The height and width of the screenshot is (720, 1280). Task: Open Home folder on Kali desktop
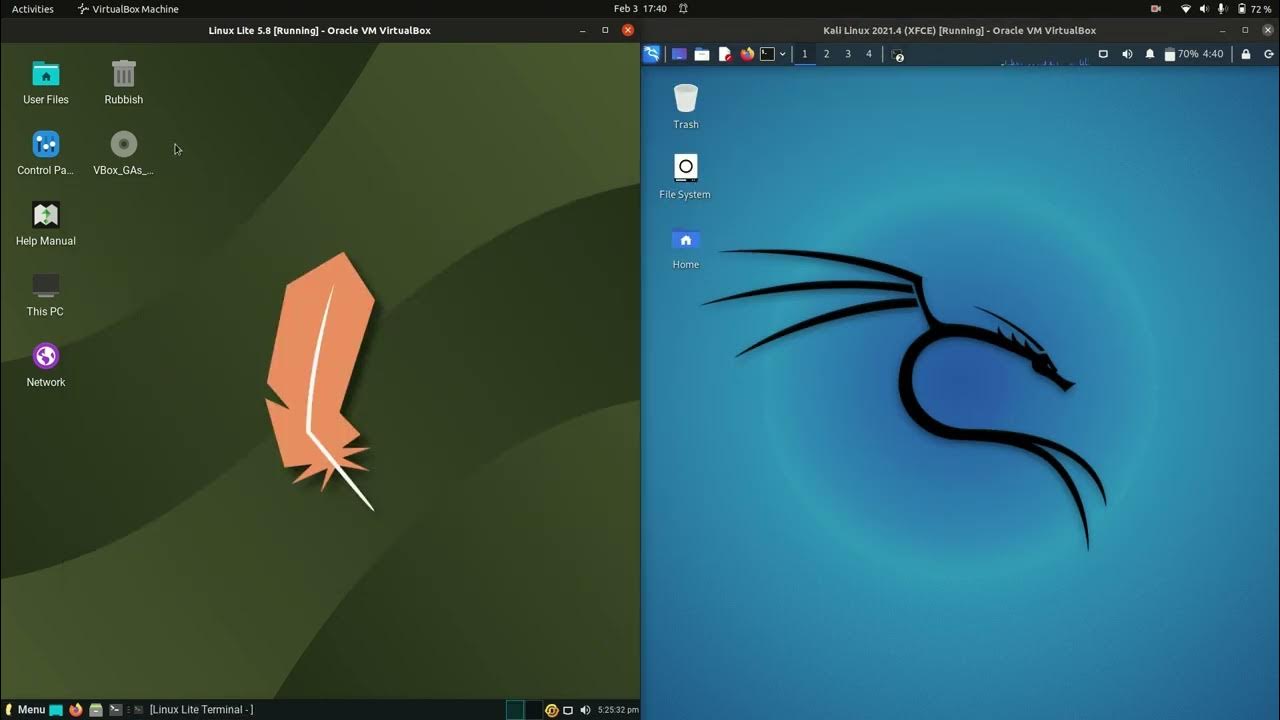(x=686, y=248)
